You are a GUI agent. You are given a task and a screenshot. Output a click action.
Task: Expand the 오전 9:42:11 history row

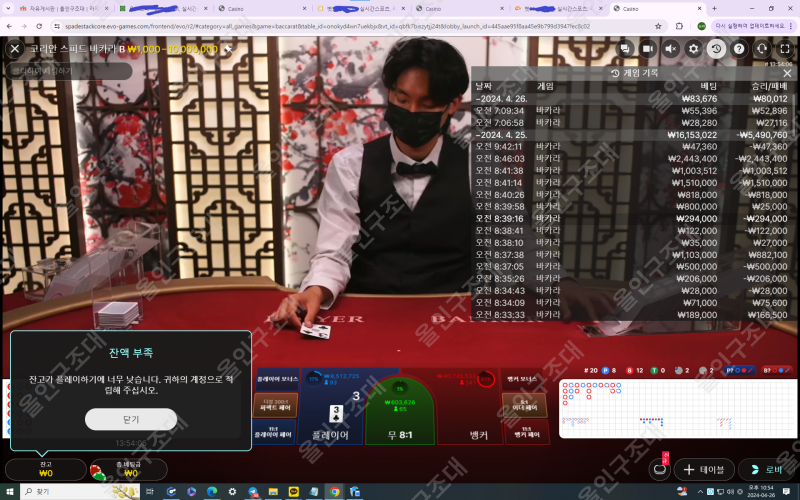[x=630, y=146]
